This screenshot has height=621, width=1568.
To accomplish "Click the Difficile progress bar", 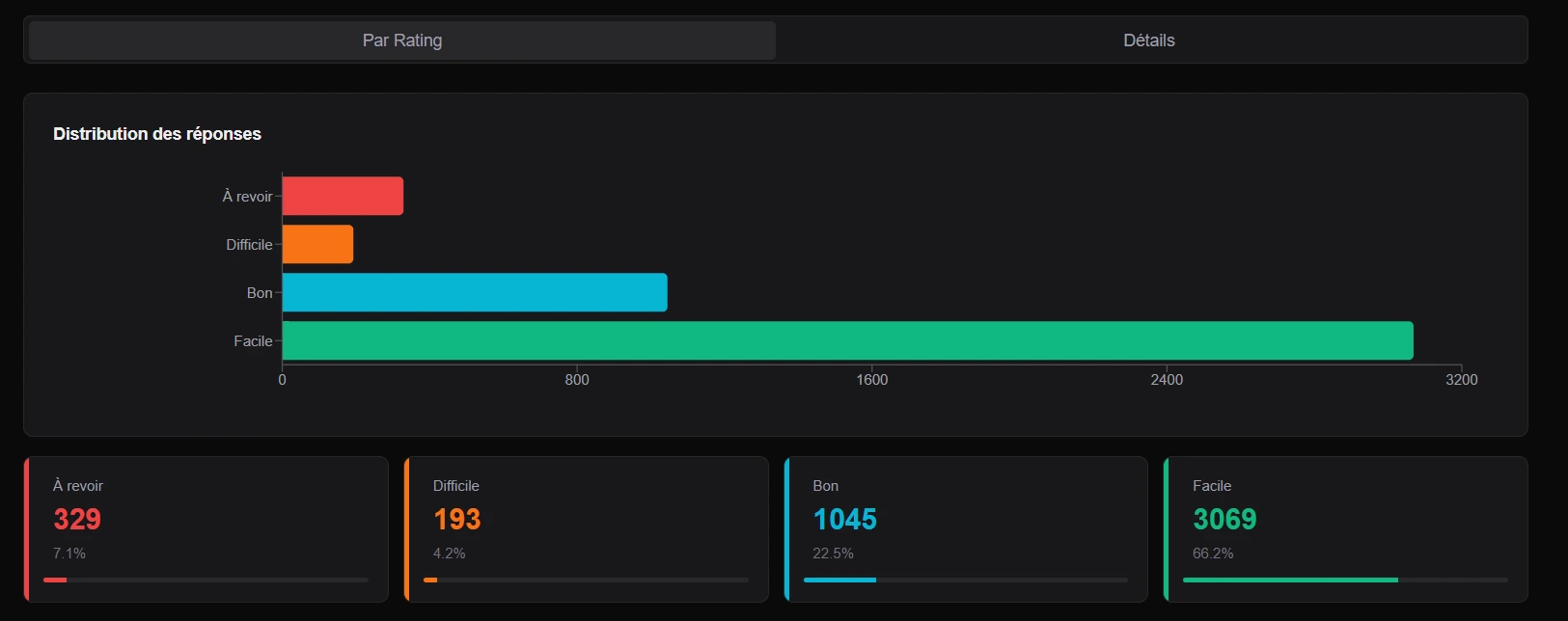I will pyautogui.click(x=586, y=580).
